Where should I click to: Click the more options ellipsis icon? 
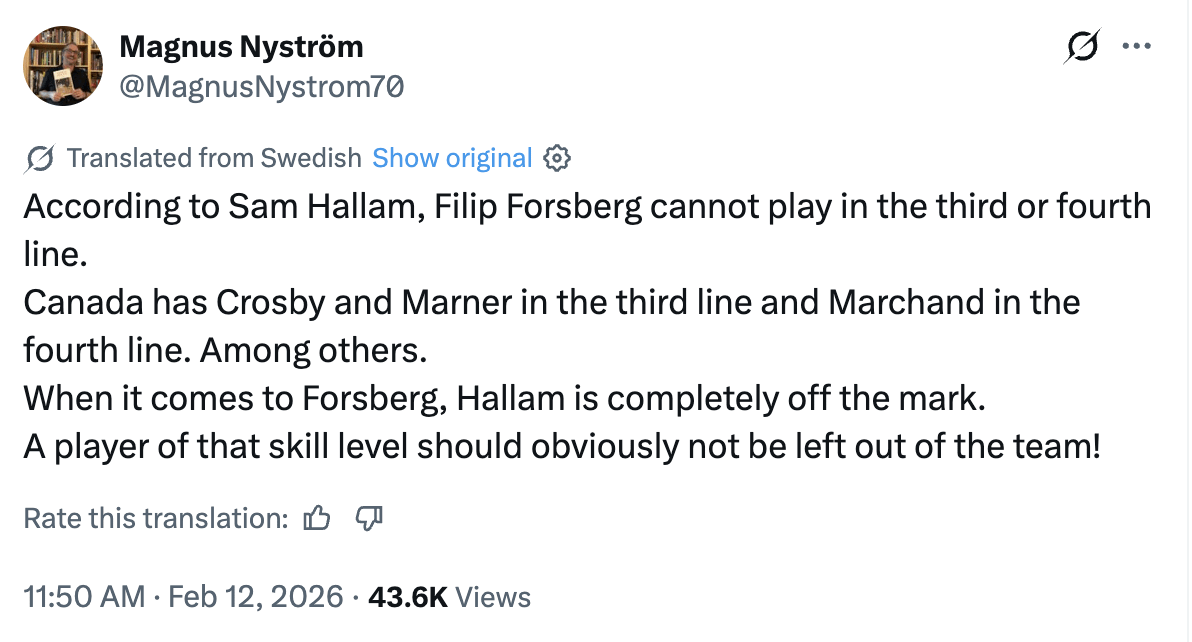coord(1137,45)
